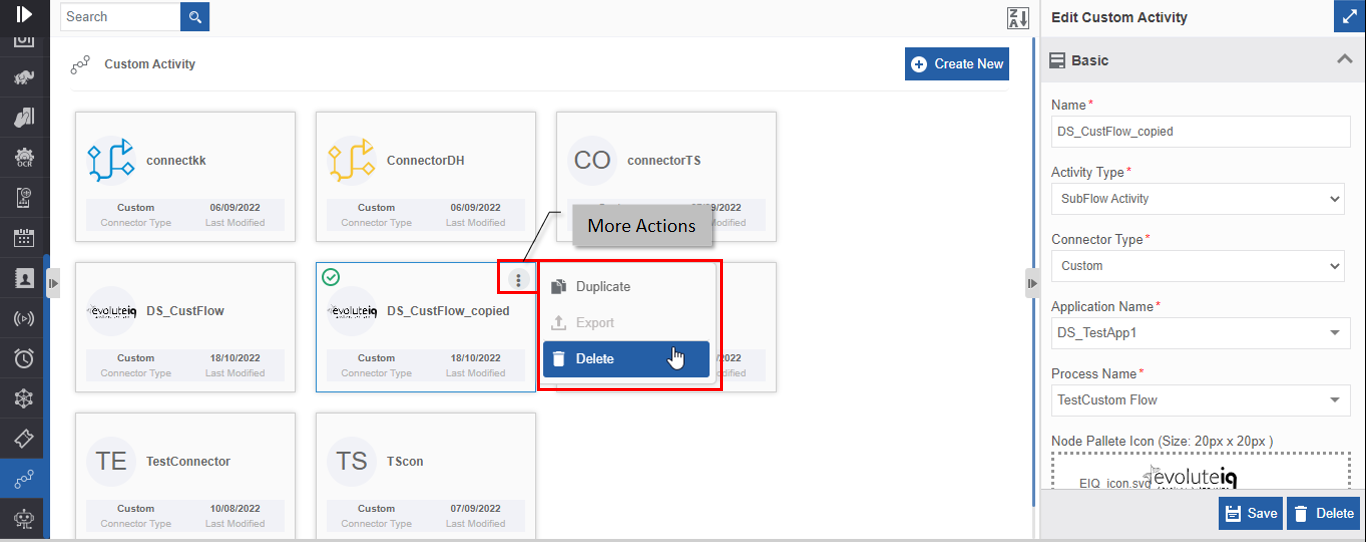Open the alarm clock icon in the sidebar
This screenshot has width=1366, height=542.
coord(24,358)
